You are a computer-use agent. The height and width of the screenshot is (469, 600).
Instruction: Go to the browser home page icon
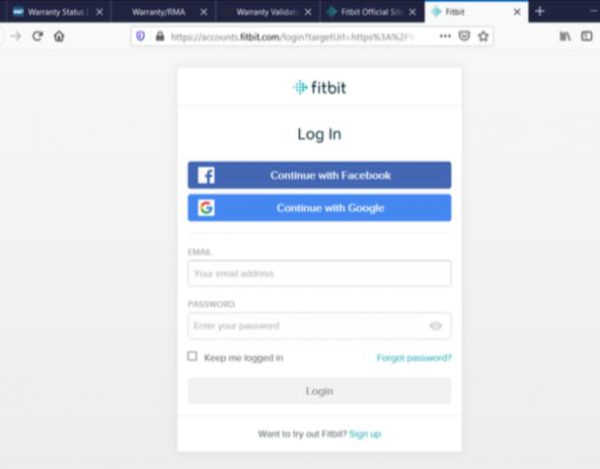(x=59, y=36)
